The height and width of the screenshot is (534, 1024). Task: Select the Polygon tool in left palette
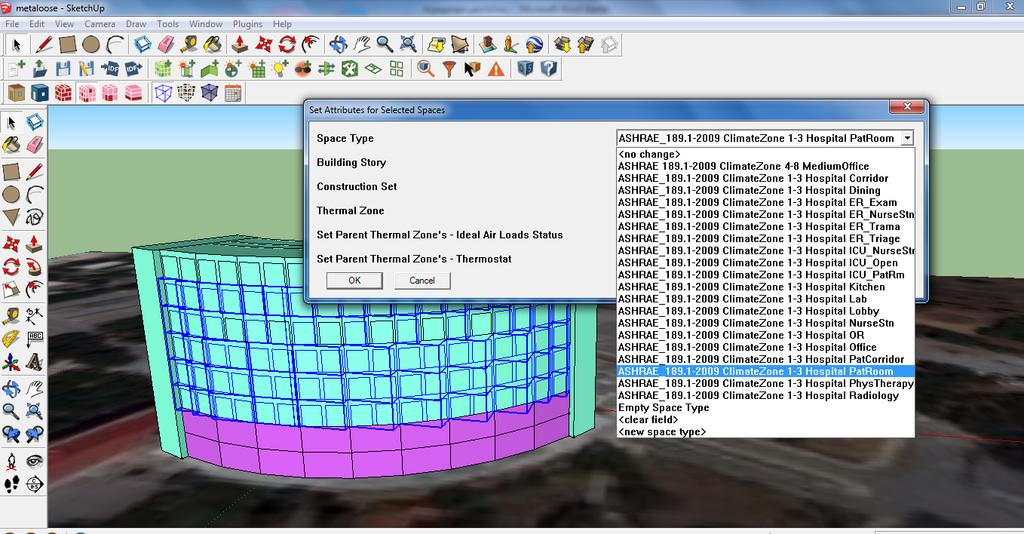click(x=11, y=217)
